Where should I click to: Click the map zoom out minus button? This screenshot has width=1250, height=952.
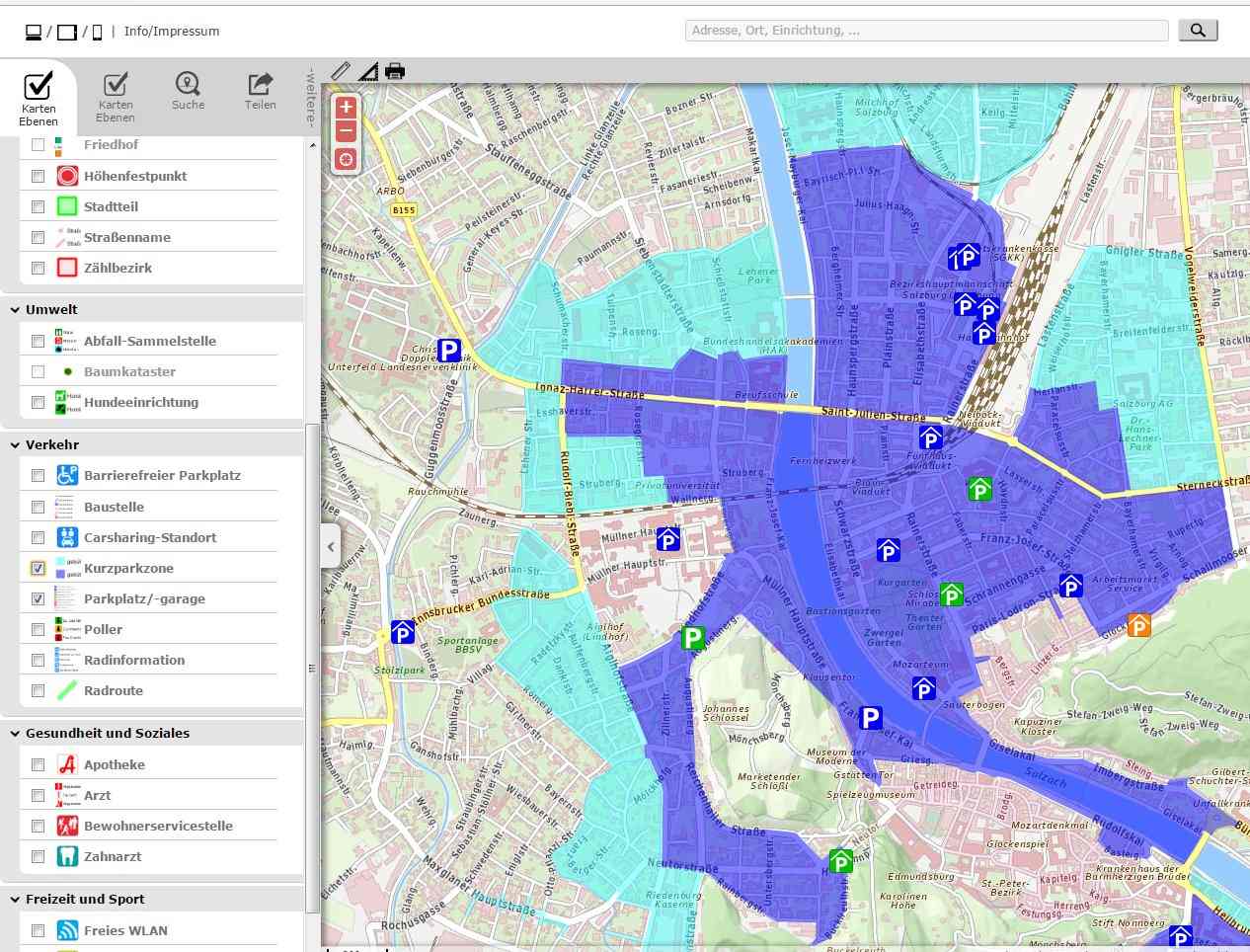(346, 132)
